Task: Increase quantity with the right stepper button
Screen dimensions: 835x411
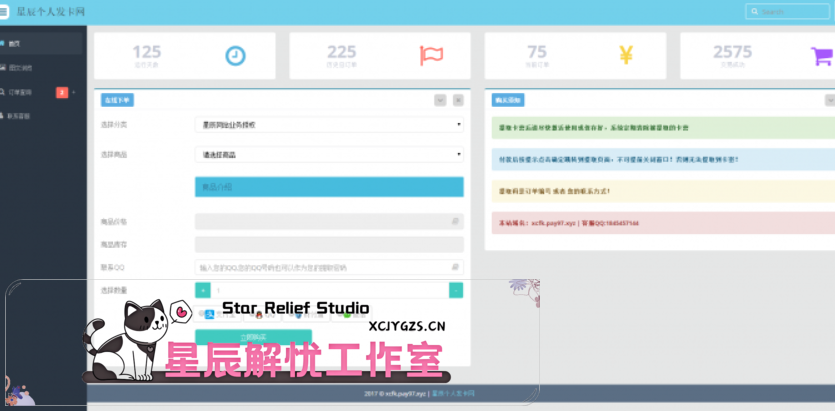Action: click(456, 290)
